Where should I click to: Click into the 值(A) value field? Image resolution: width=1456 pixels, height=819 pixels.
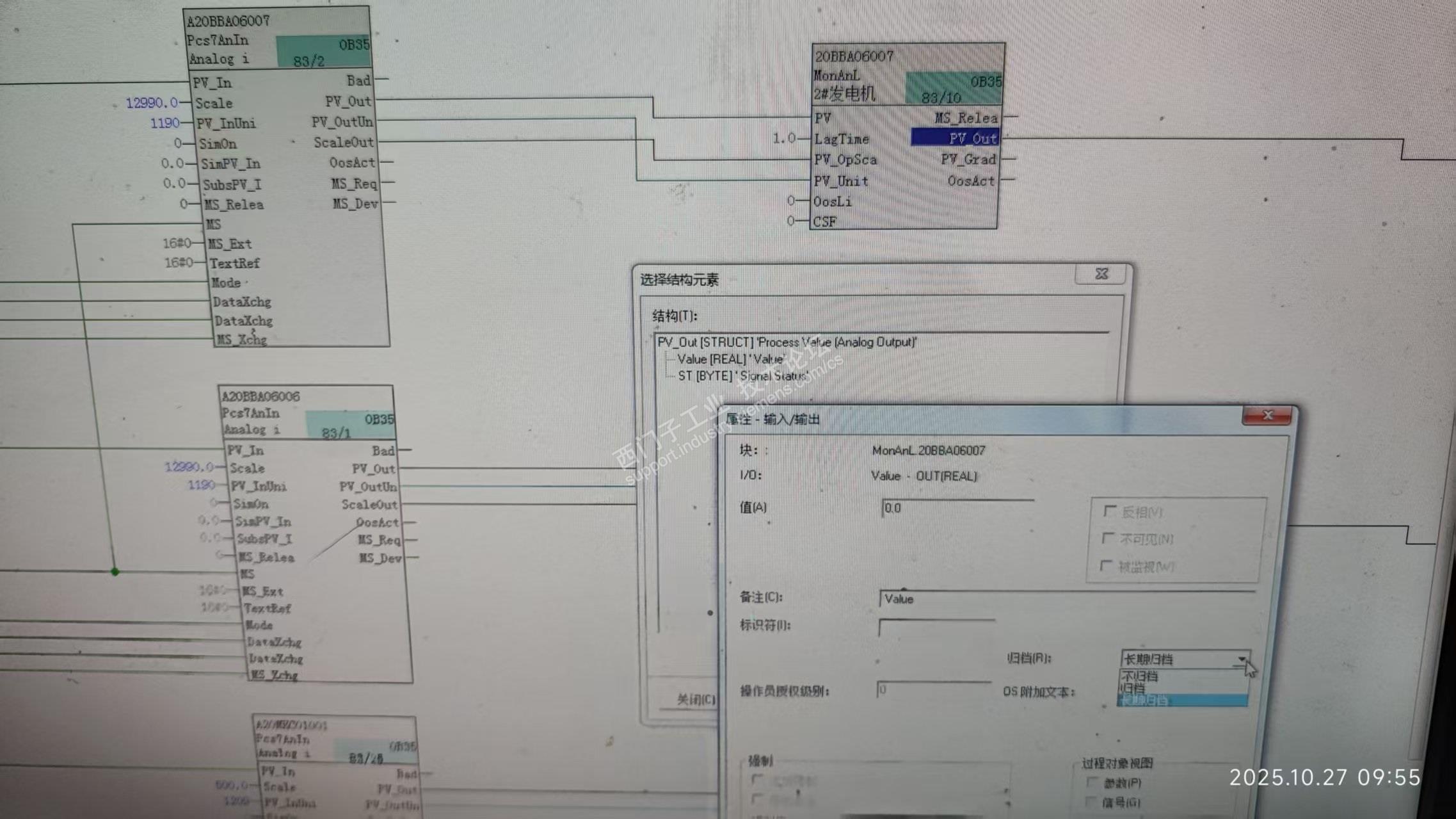(x=957, y=508)
